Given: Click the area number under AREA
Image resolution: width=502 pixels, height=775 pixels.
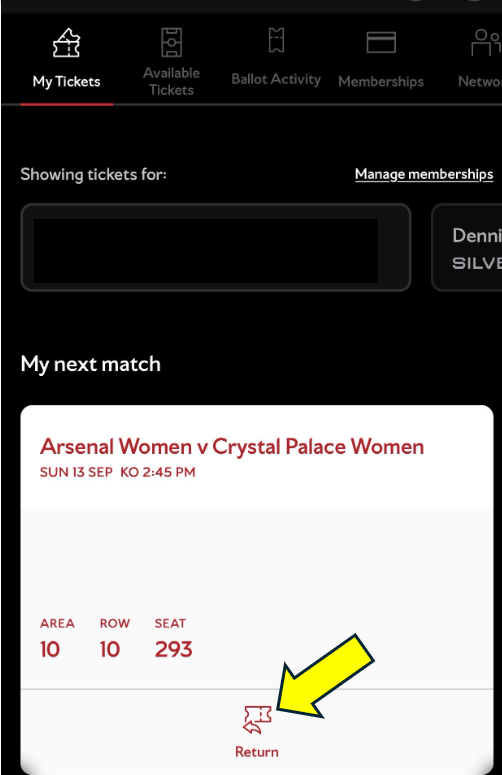Looking at the screenshot, I should [x=50, y=649].
